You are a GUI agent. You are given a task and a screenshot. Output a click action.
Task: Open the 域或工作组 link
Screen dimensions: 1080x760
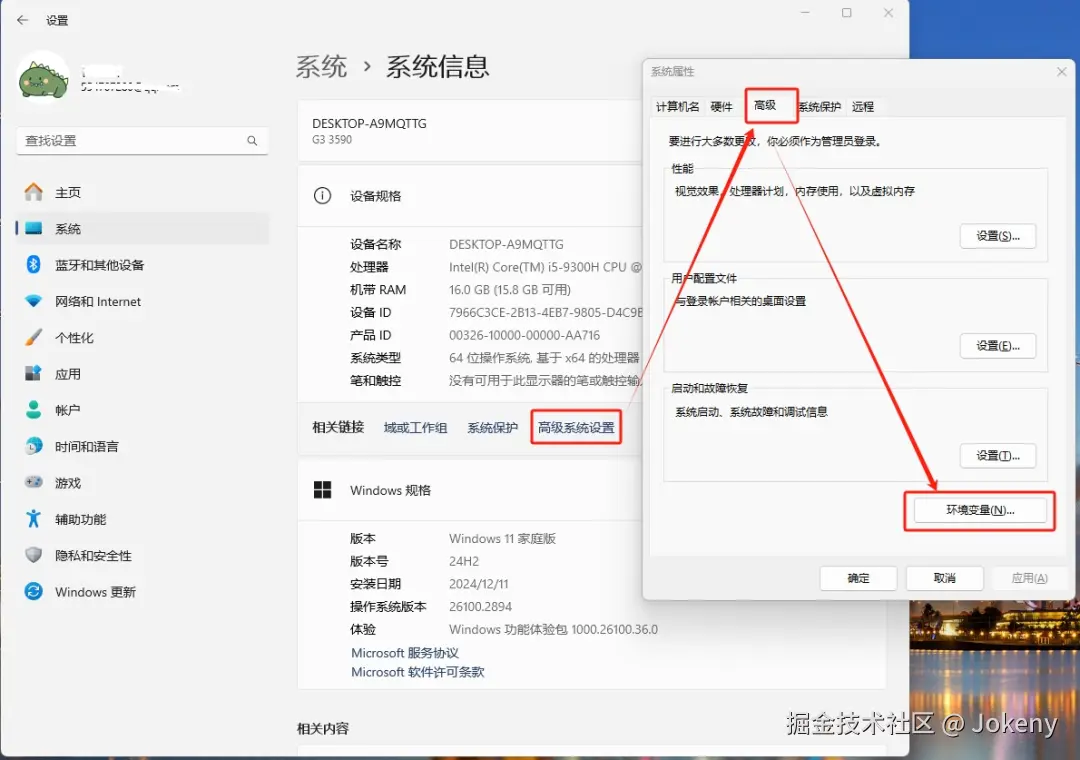(x=415, y=428)
